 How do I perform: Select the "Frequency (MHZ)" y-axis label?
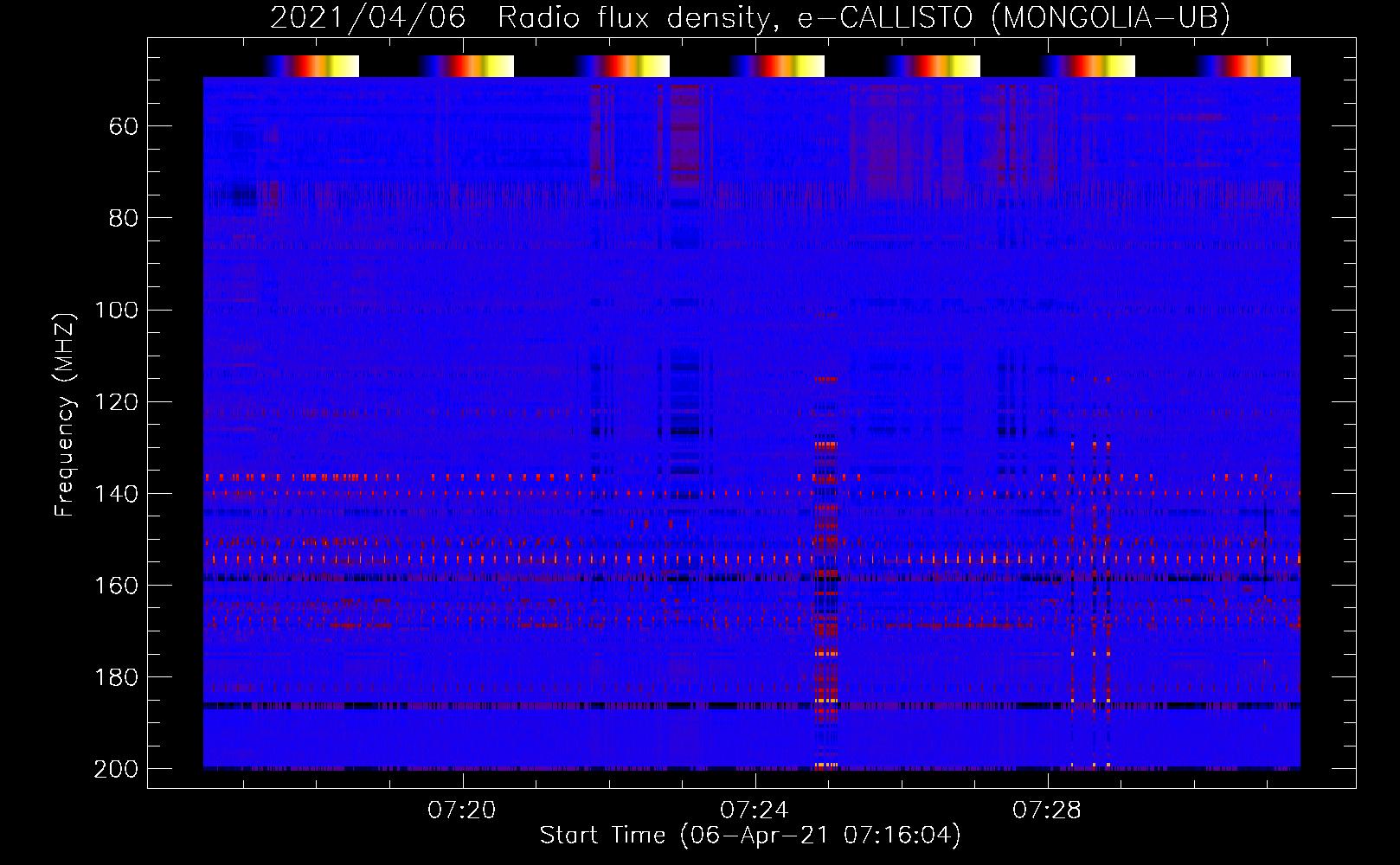(x=65, y=414)
